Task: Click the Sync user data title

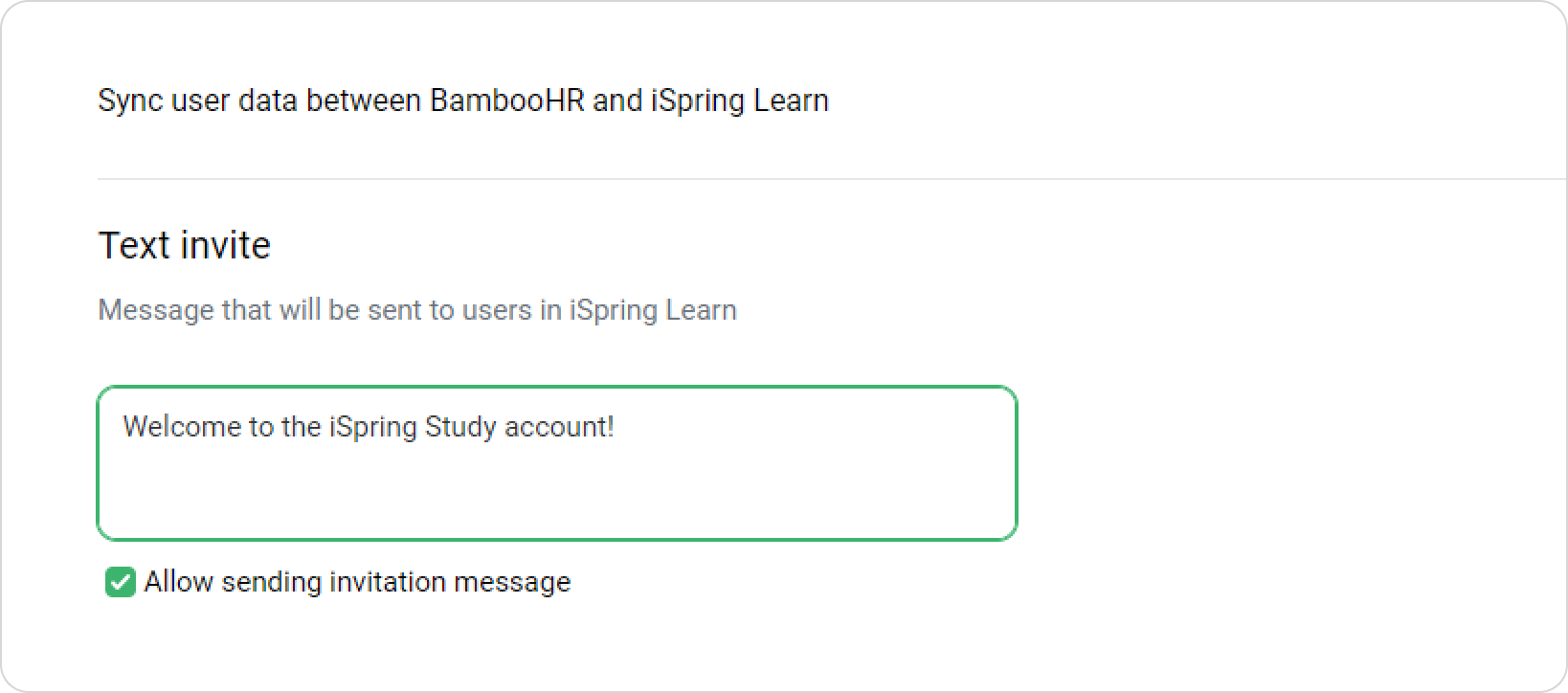Action: tap(463, 101)
